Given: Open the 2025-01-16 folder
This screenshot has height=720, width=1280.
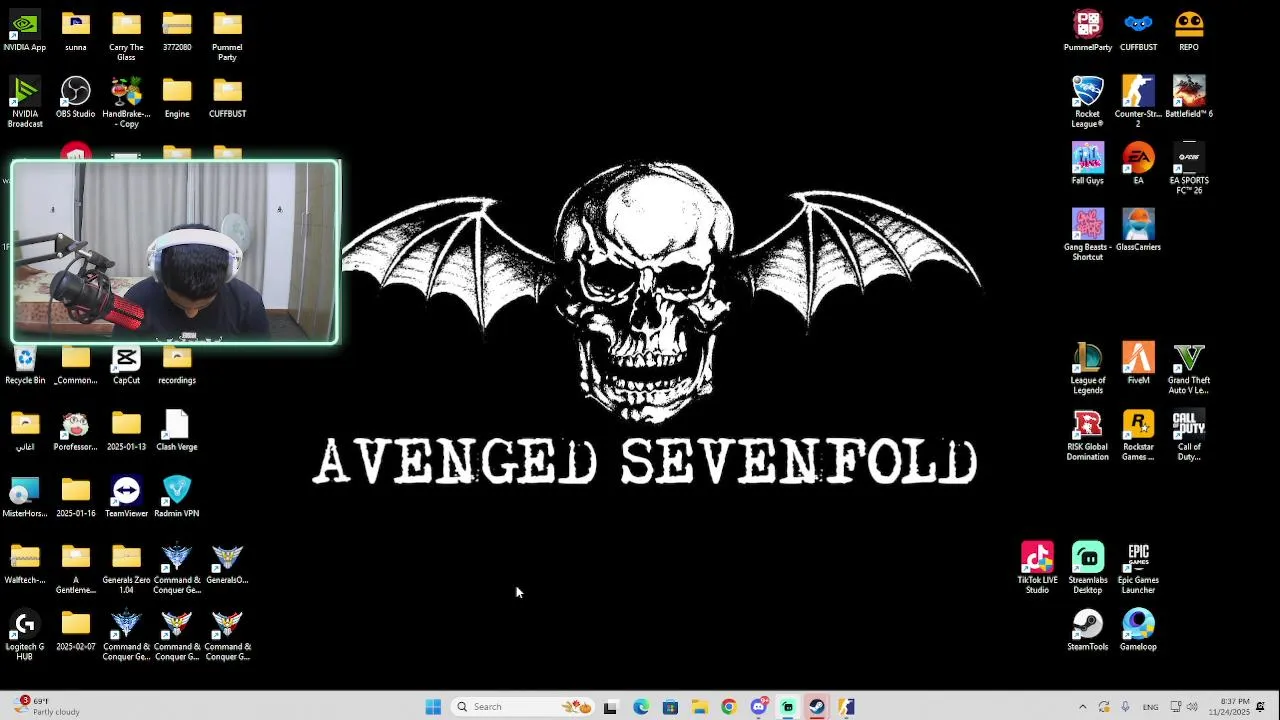Looking at the screenshot, I should [x=76, y=498].
